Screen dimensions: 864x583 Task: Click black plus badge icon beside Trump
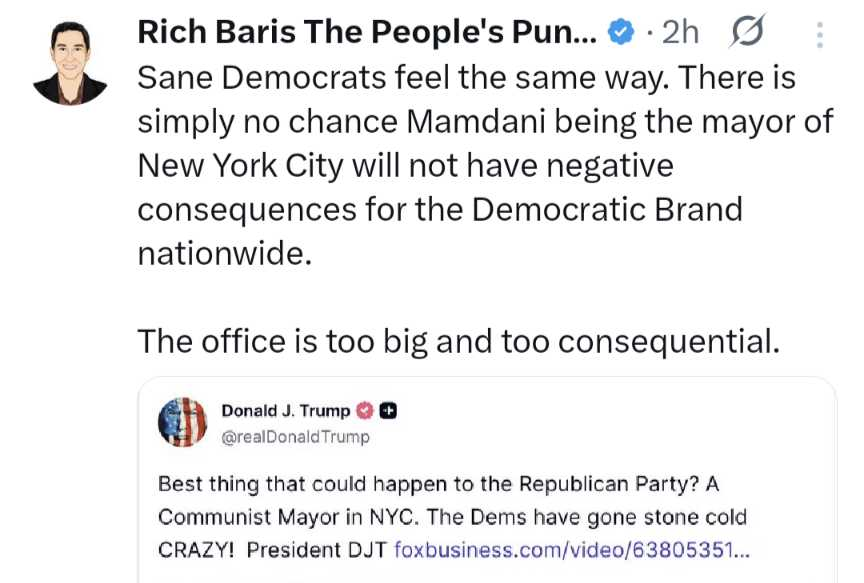point(390,410)
